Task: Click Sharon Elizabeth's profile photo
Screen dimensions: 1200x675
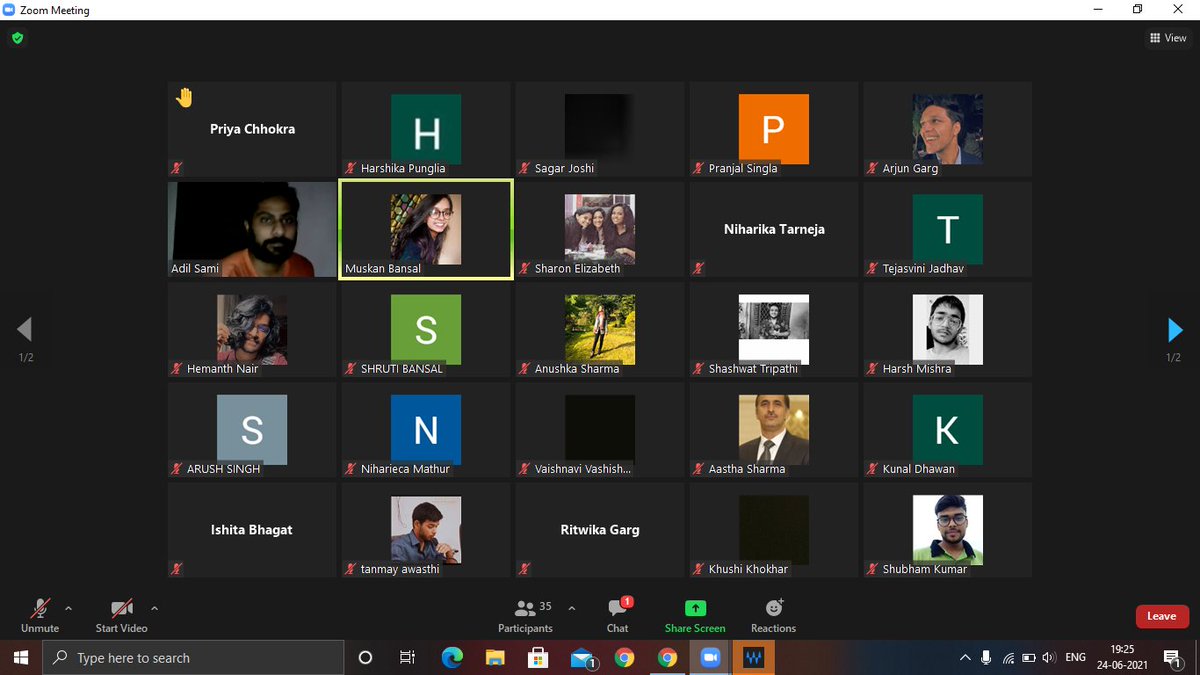Action: pos(600,229)
